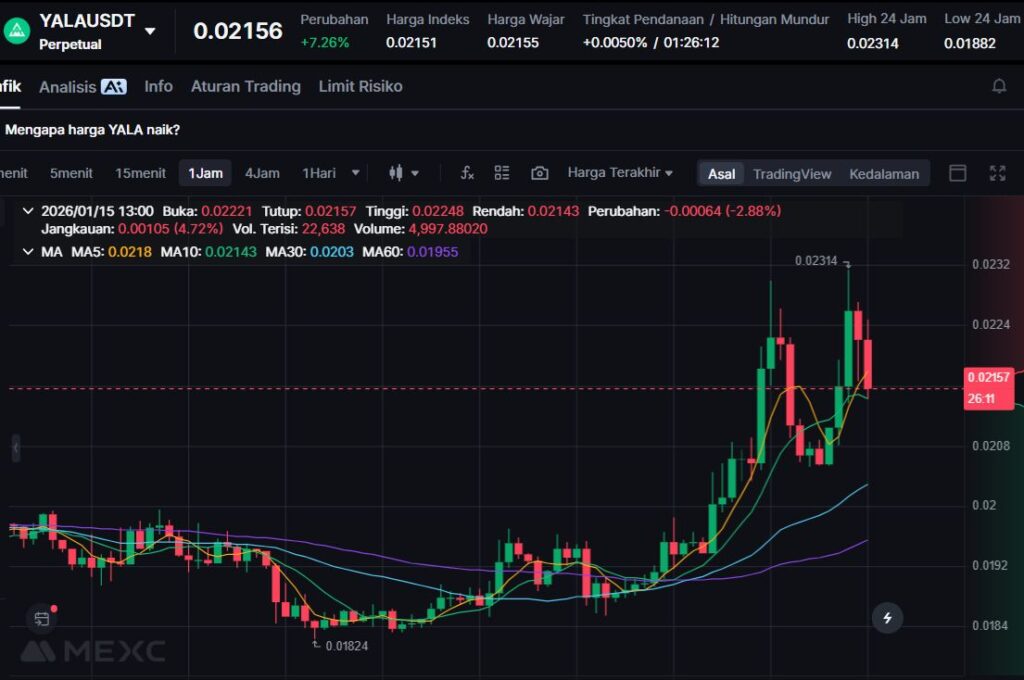Image resolution: width=1024 pixels, height=680 pixels.
Task: Collapse the MA indicator row
Action: [x=26, y=252]
